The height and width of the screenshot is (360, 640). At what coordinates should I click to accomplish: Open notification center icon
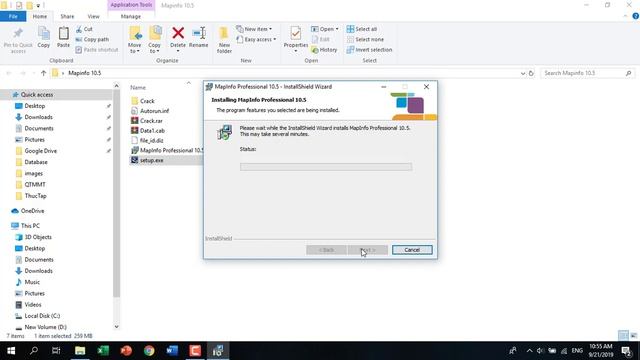click(627, 351)
